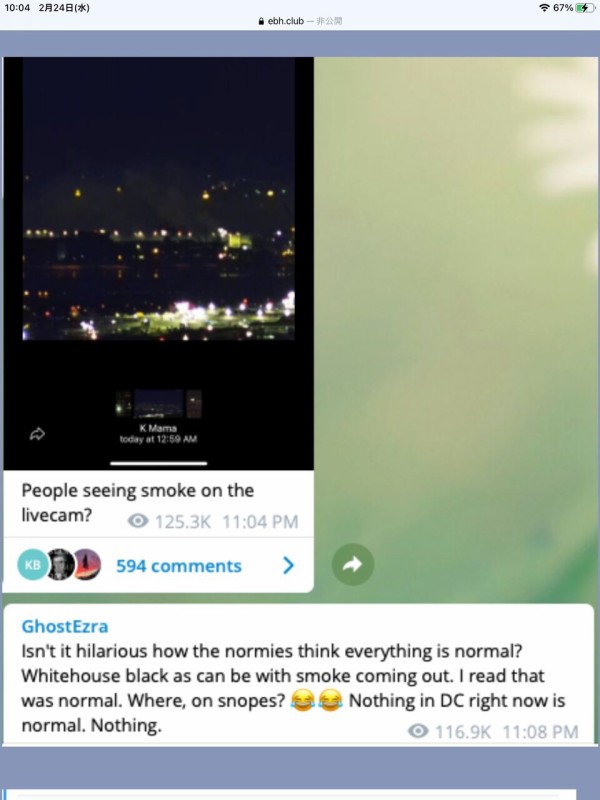
Task: Expand comments with the blue chevron
Action: tap(288, 565)
